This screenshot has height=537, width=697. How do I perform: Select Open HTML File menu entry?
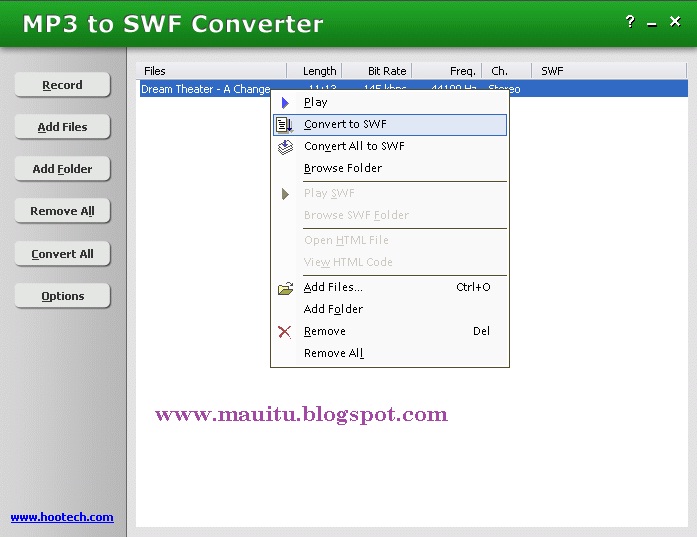(x=389, y=240)
